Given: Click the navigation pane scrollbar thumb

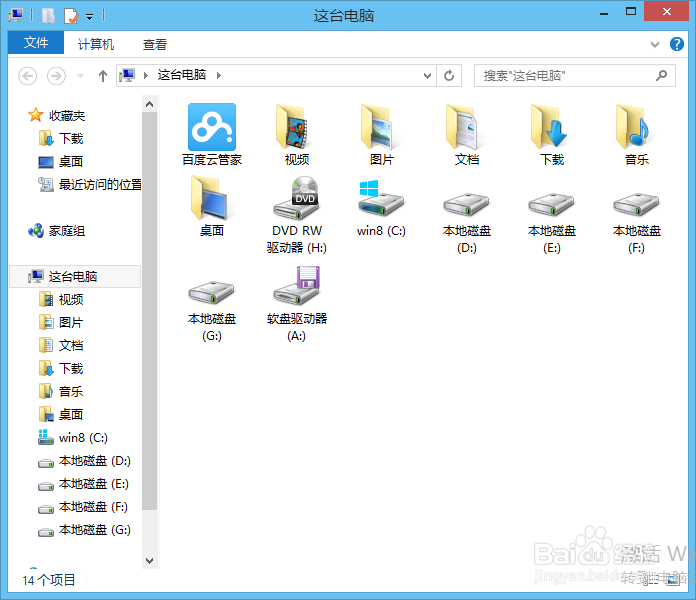Looking at the screenshot, I should (x=150, y=311).
